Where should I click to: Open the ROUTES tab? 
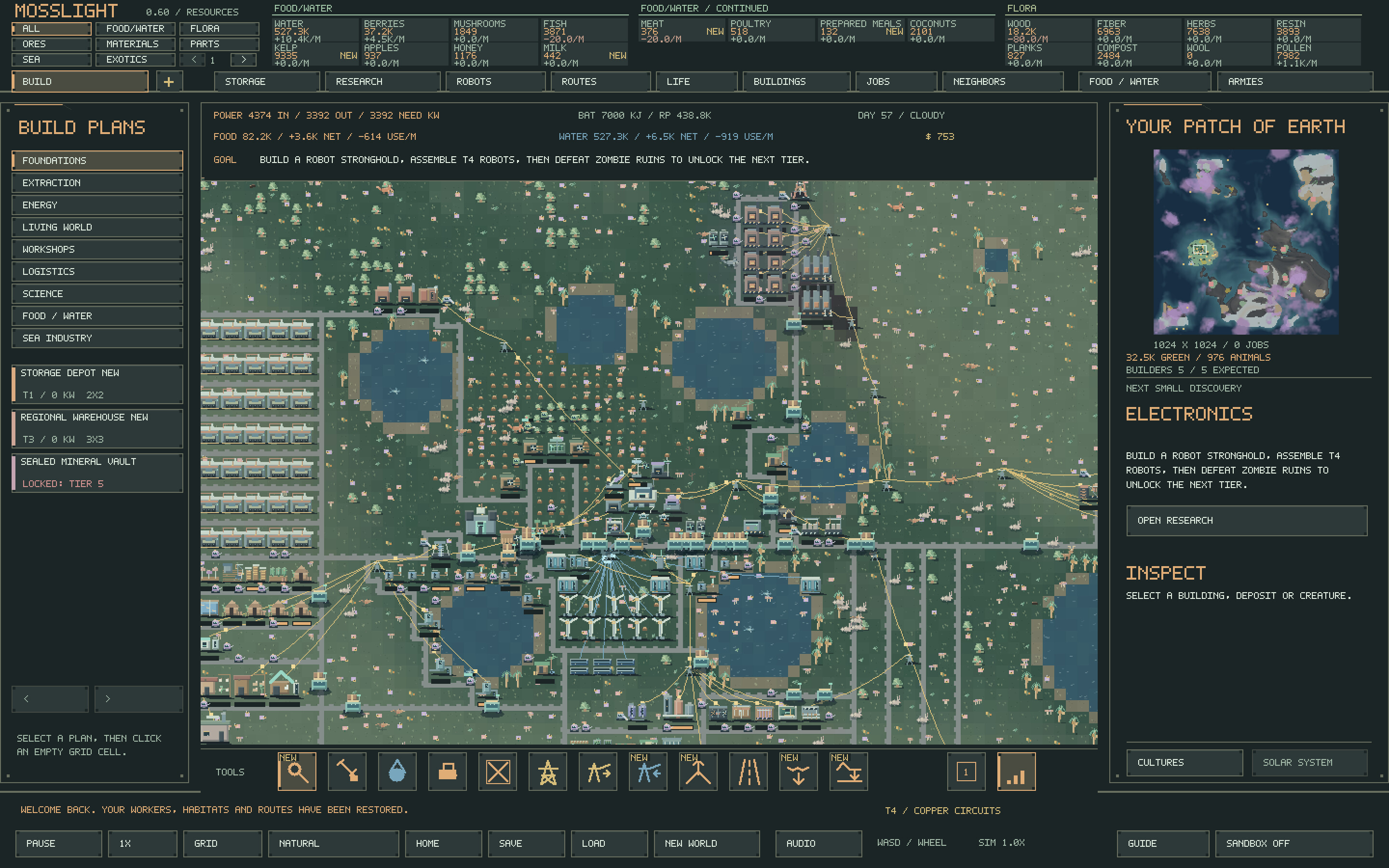click(600, 81)
